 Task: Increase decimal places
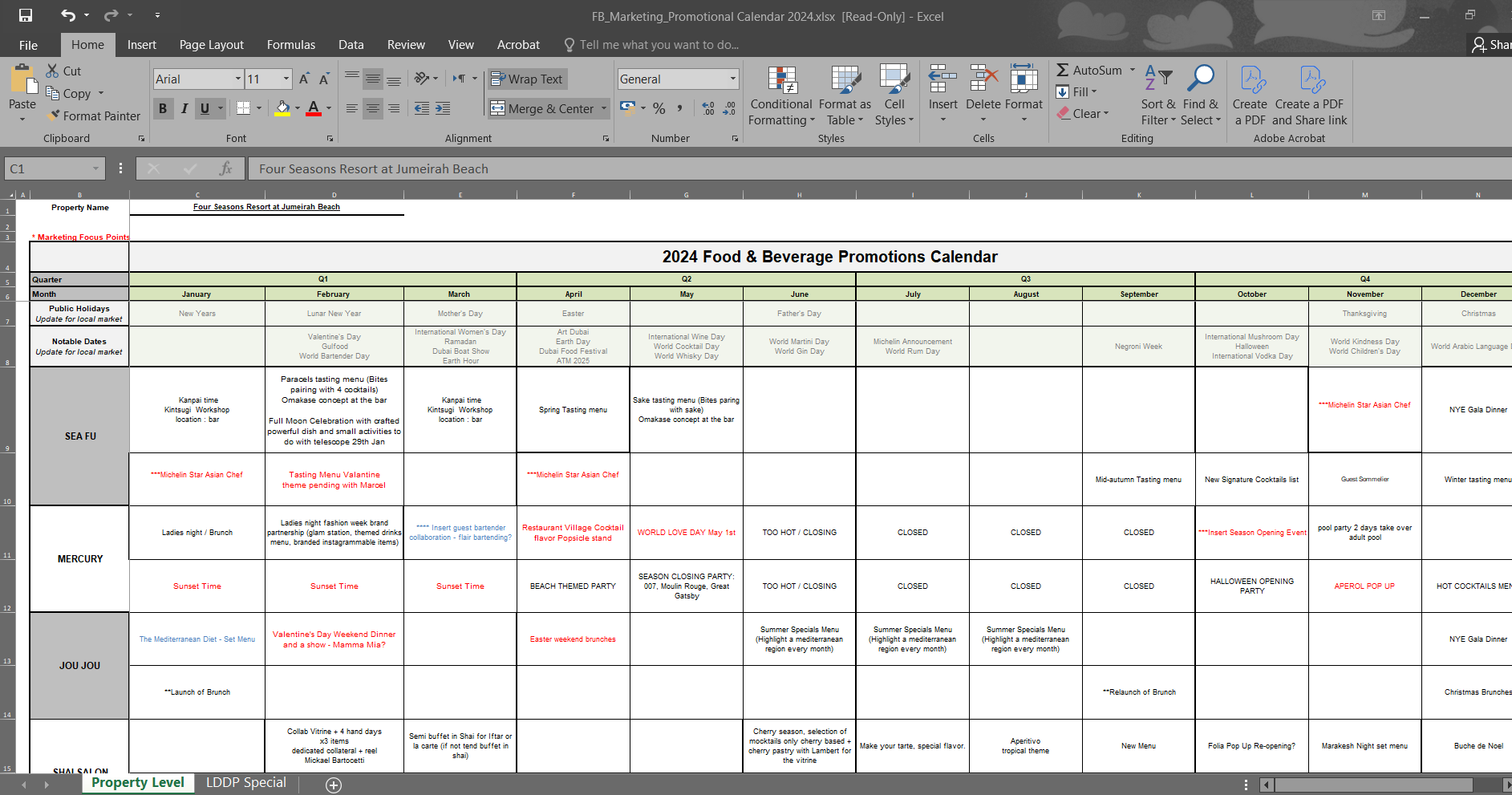click(x=708, y=108)
